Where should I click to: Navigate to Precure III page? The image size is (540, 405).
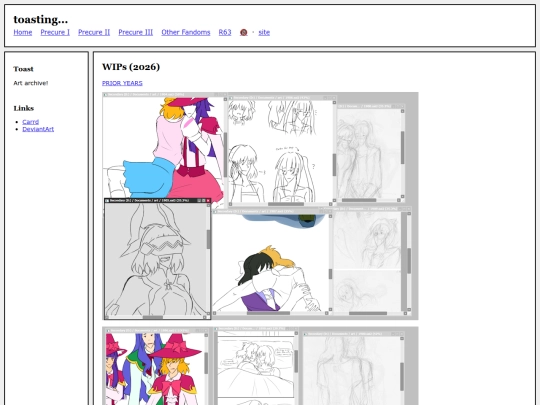tap(136, 32)
